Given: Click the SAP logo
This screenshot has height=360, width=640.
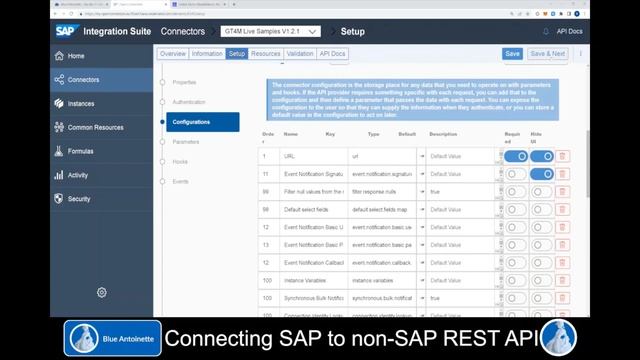Looking at the screenshot, I should point(66,31).
